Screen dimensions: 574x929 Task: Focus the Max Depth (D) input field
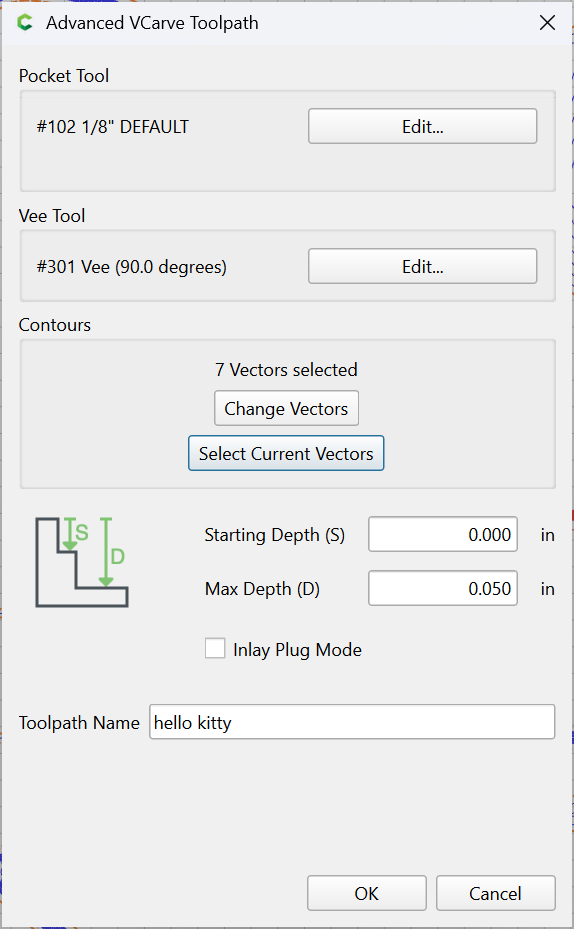(x=442, y=588)
